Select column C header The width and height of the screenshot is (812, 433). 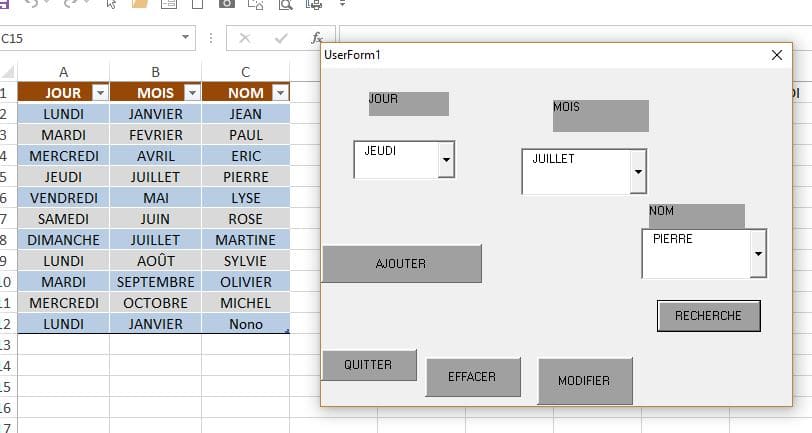245,72
